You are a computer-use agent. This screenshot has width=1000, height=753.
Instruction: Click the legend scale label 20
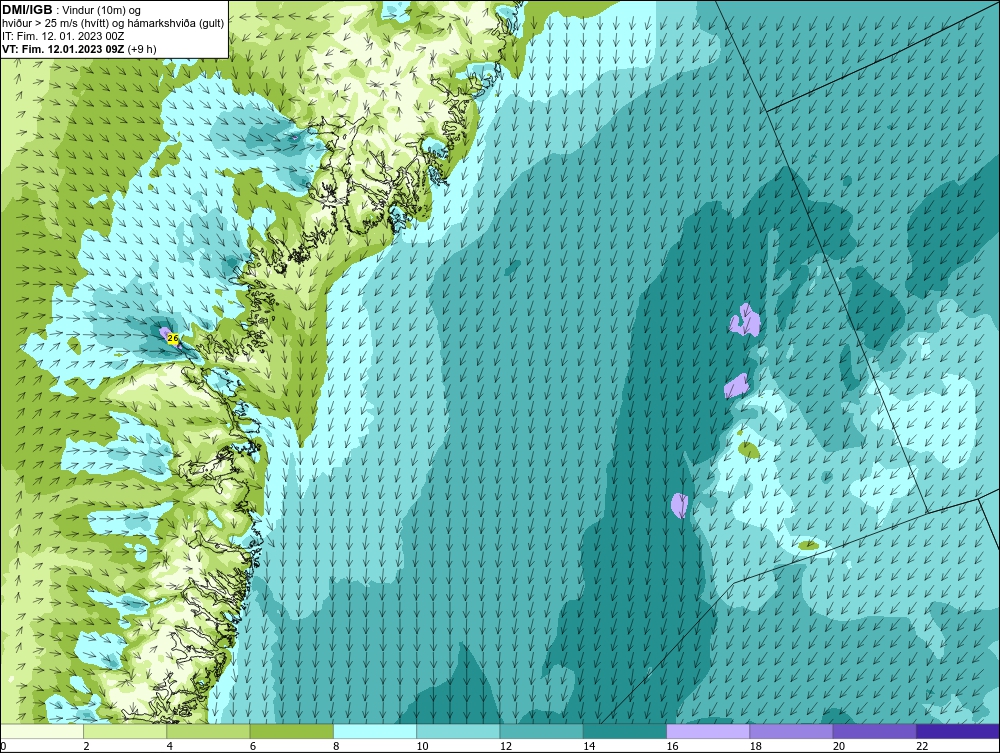(x=839, y=747)
